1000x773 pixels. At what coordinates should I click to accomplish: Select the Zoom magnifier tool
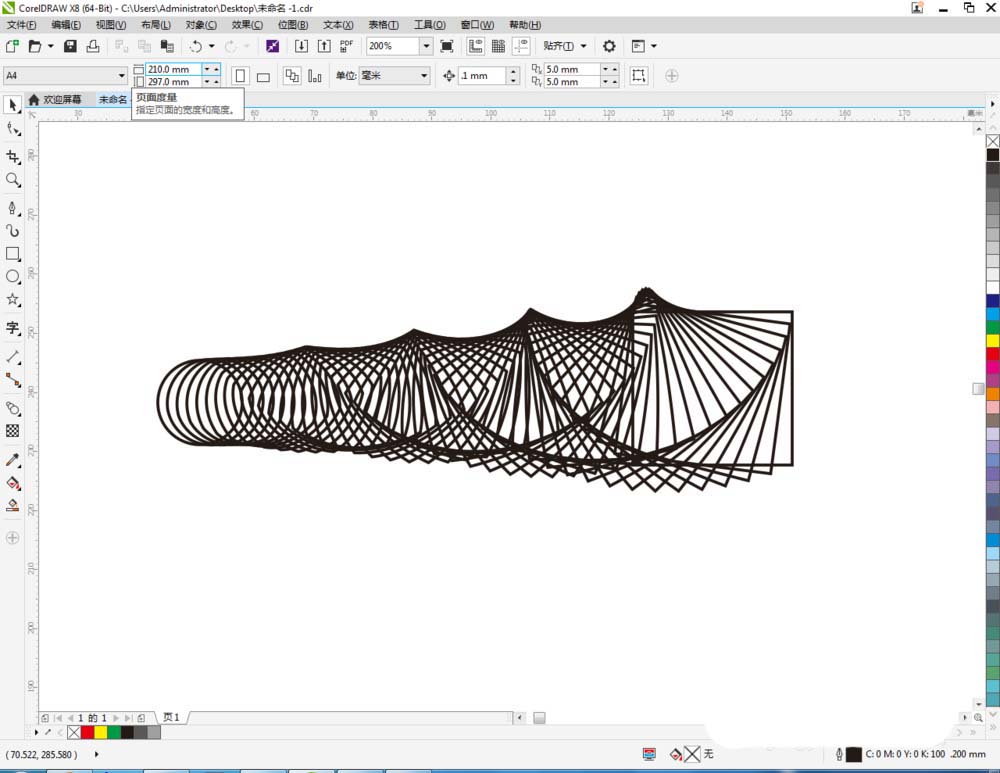13,180
